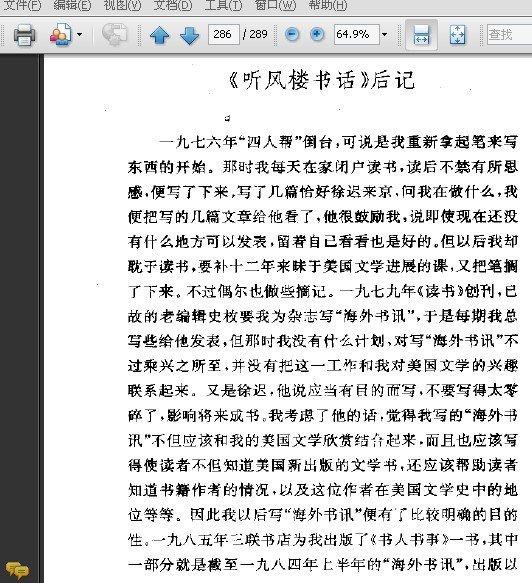Go to next page with down arrow
The height and width of the screenshot is (583, 532).
coord(189,35)
